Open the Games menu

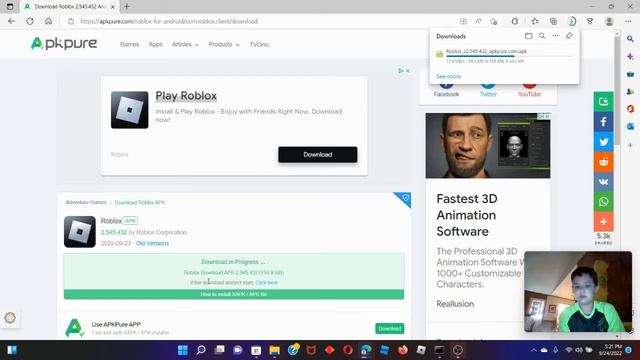(129, 44)
